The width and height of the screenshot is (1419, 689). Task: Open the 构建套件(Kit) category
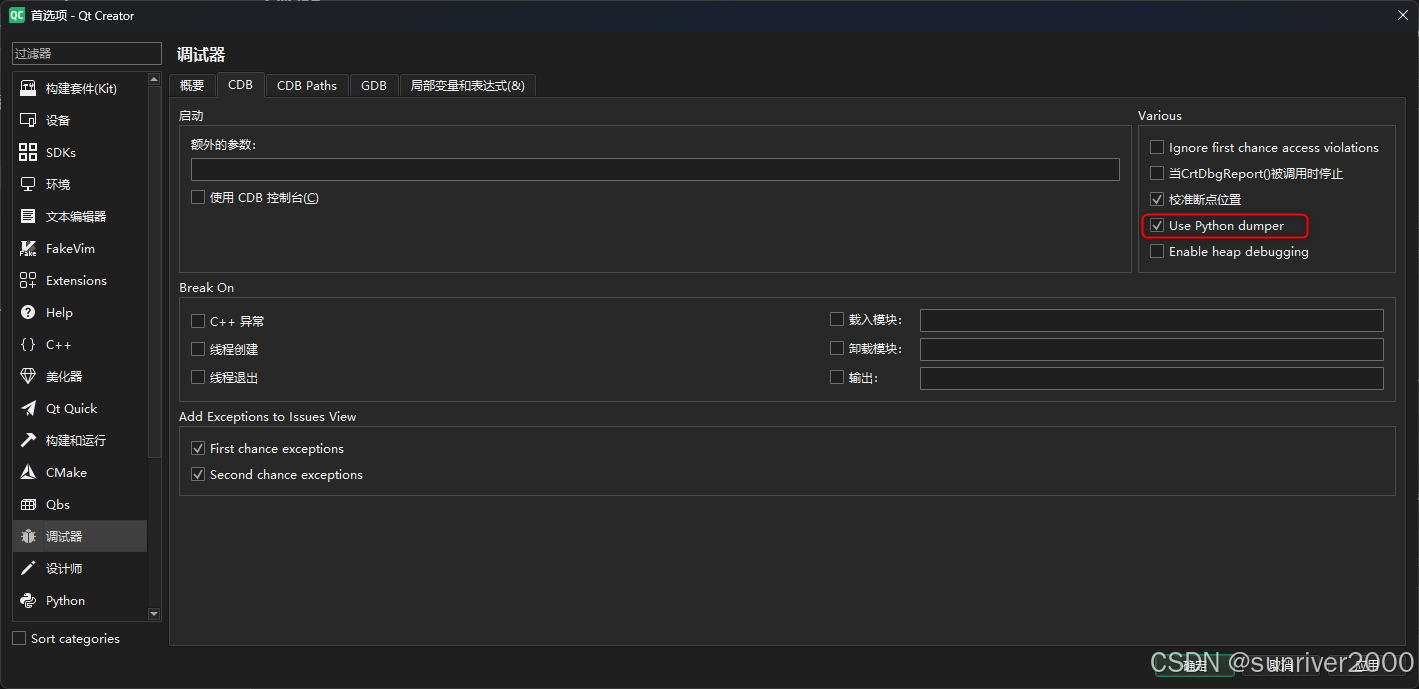pyautogui.click(x=80, y=88)
